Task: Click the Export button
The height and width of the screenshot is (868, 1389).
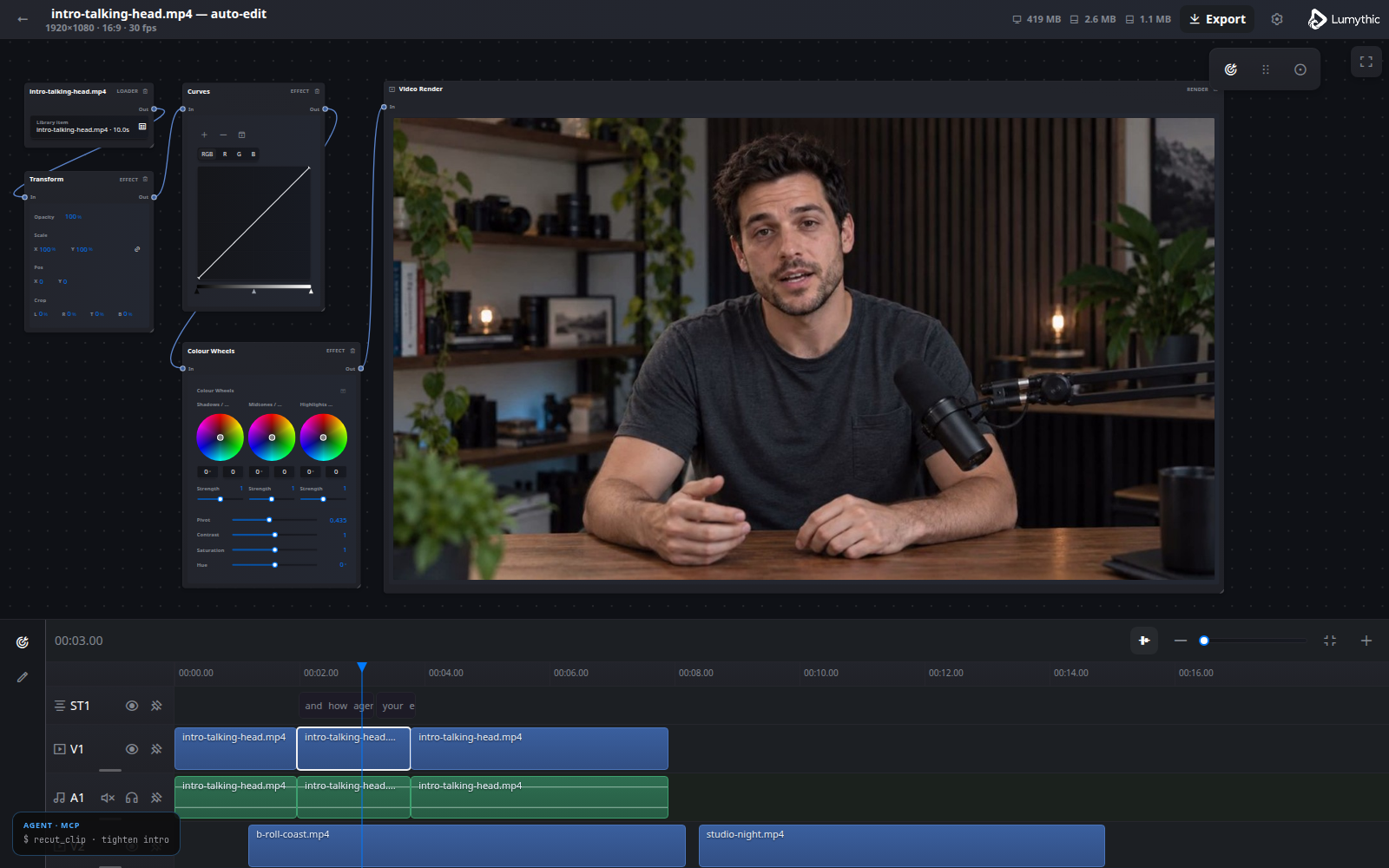Action: [1217, 19]
